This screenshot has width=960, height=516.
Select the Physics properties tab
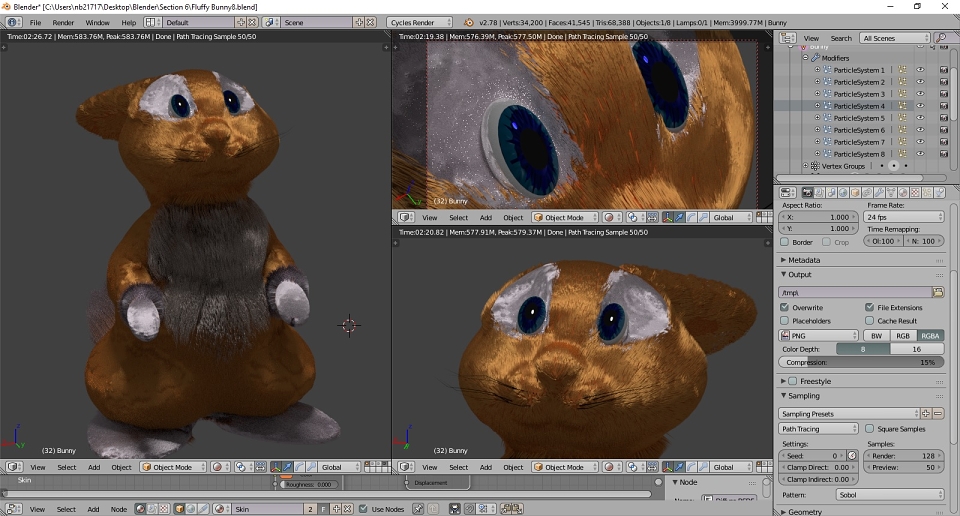click(939, 193)
